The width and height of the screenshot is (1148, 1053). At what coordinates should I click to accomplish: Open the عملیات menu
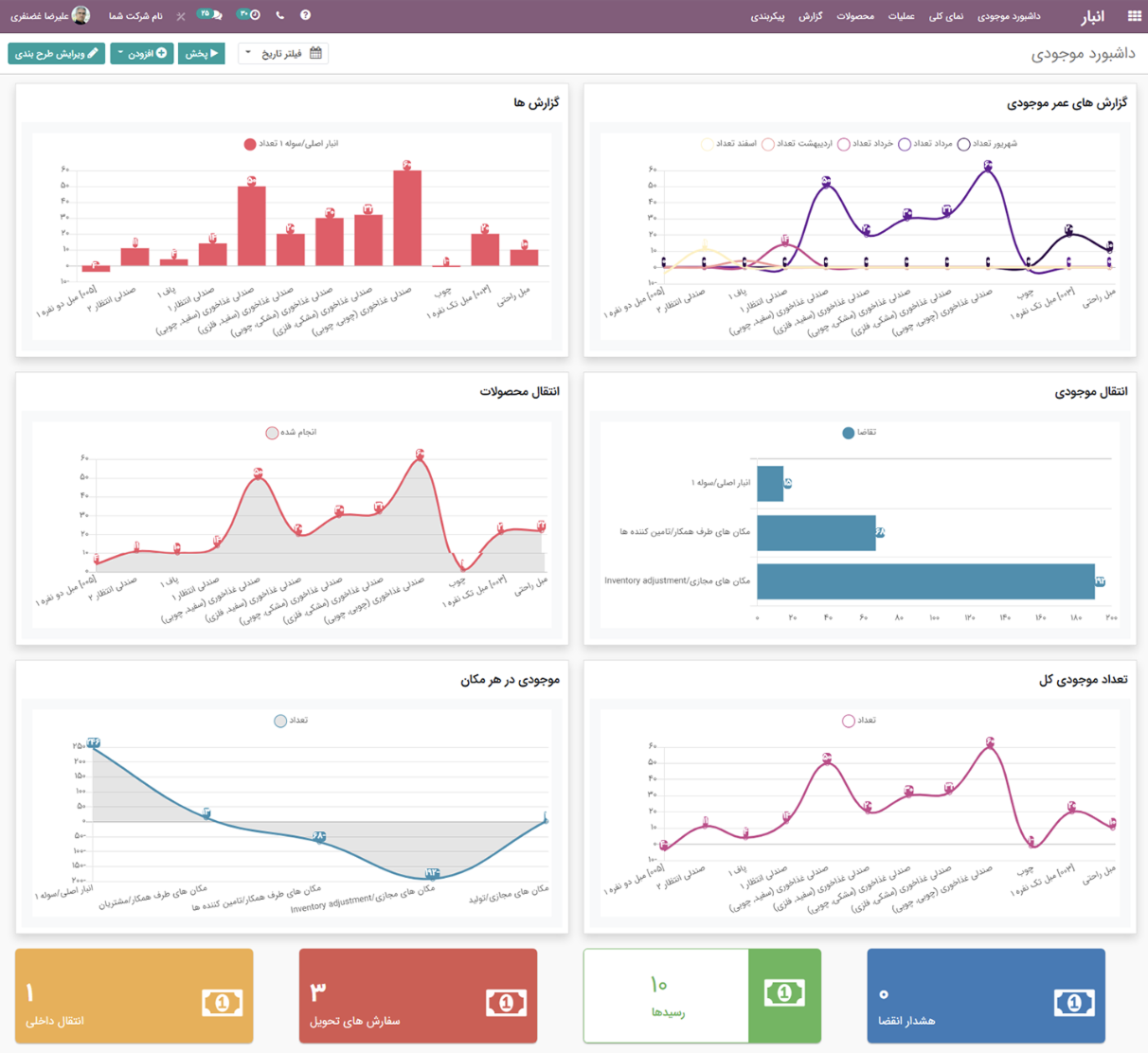[901, 16]
